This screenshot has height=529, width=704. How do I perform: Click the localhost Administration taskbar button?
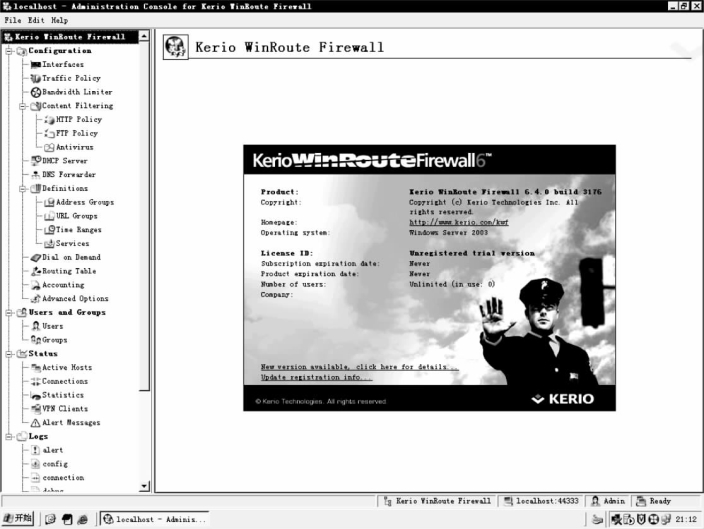(x=154, y=520)
